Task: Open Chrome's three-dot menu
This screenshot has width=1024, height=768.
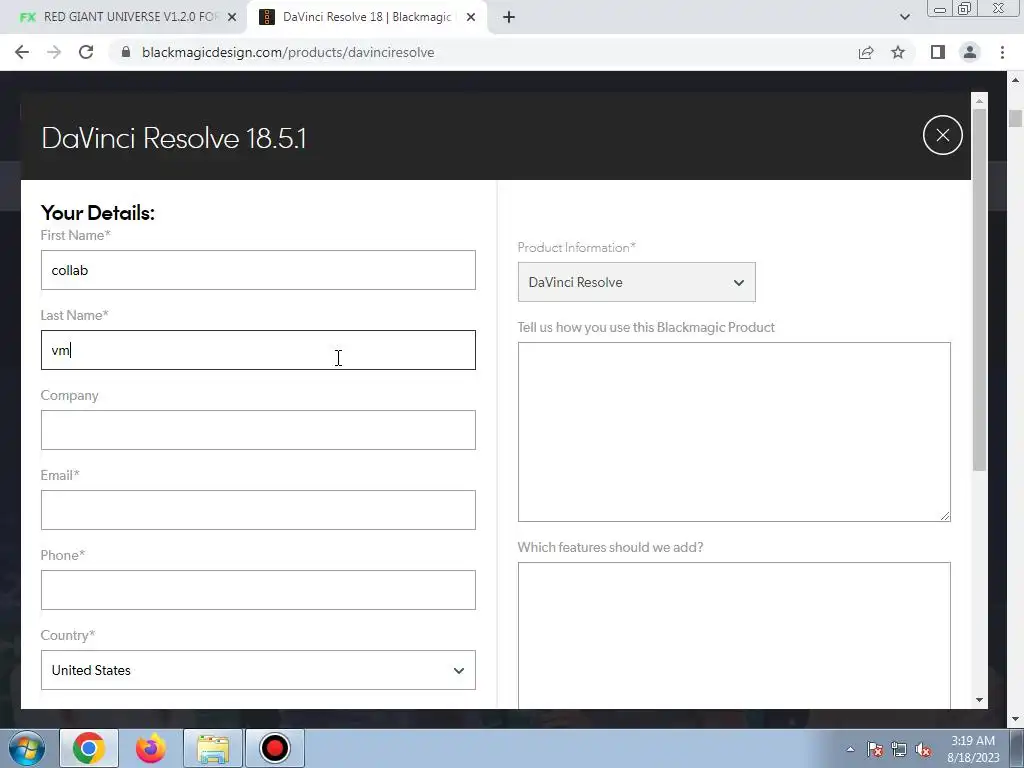Action: [1002, 52]
